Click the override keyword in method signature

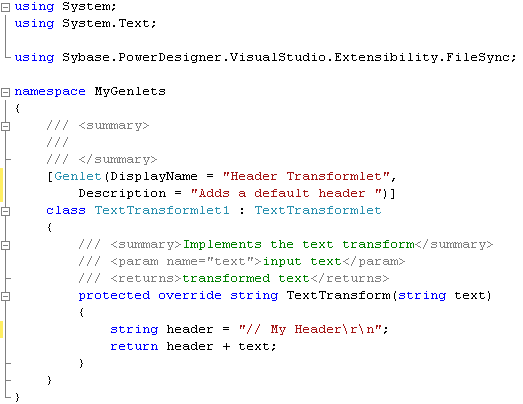click(190, 295)
